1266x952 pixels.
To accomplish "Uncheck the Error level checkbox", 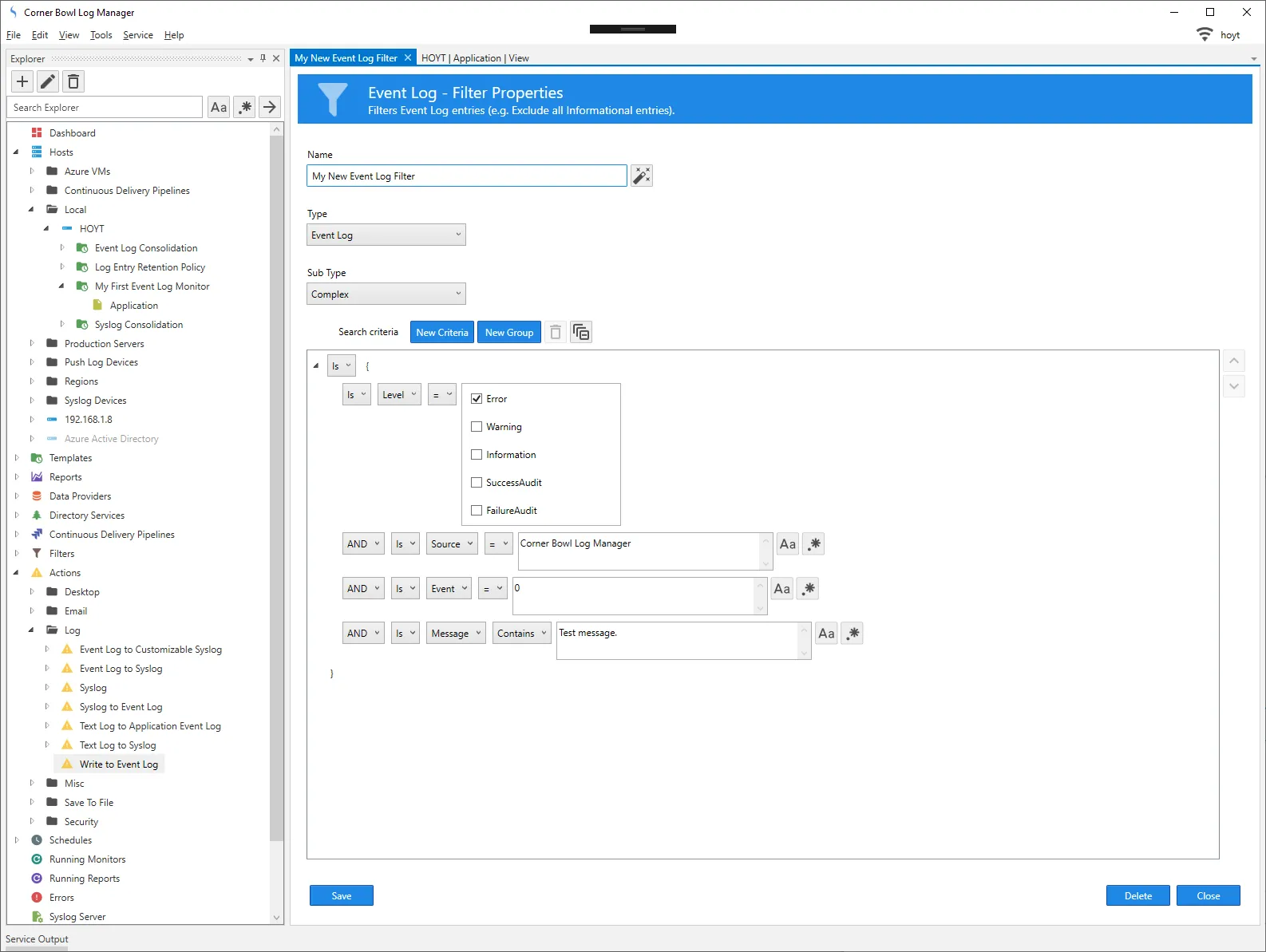I will [477, 399].
